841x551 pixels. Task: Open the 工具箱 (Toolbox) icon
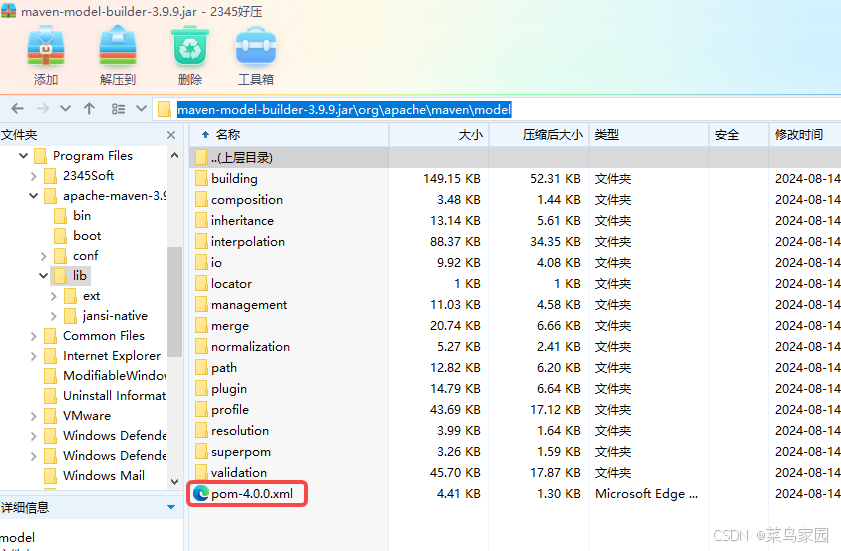click(256, 47)
